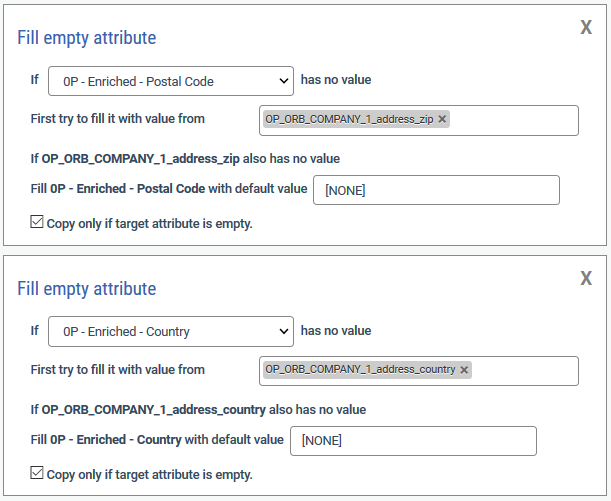Click the Postal Code dropdown arrow

pos(284,81)
